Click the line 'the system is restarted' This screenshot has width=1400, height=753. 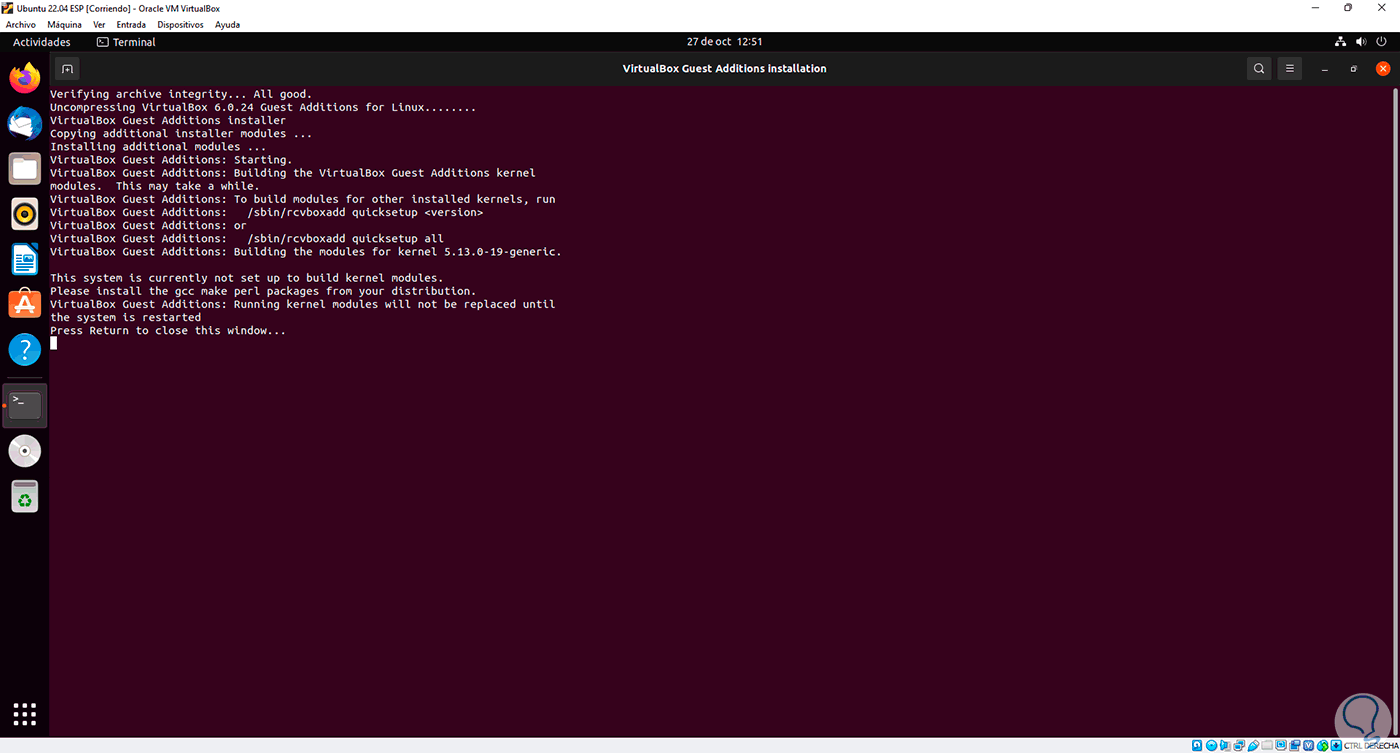click(x=125, y=317)
